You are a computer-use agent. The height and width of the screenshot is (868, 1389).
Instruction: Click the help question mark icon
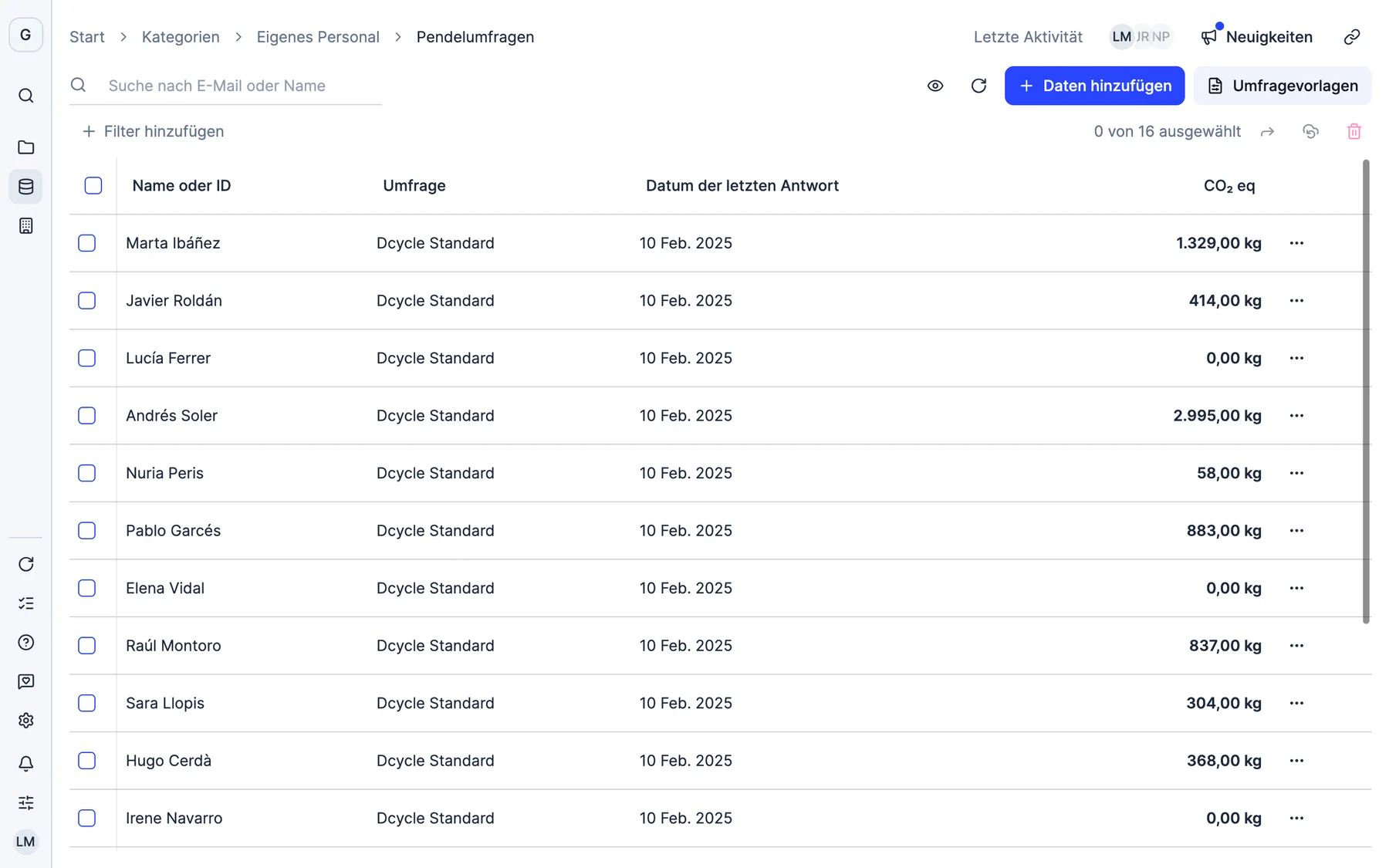[x=25, y=643]
